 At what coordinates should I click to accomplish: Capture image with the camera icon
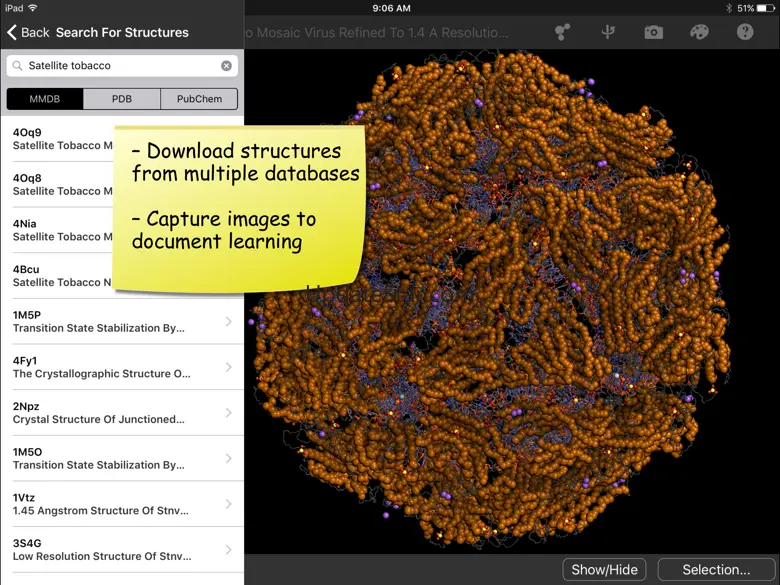click(x=653, y=32)
